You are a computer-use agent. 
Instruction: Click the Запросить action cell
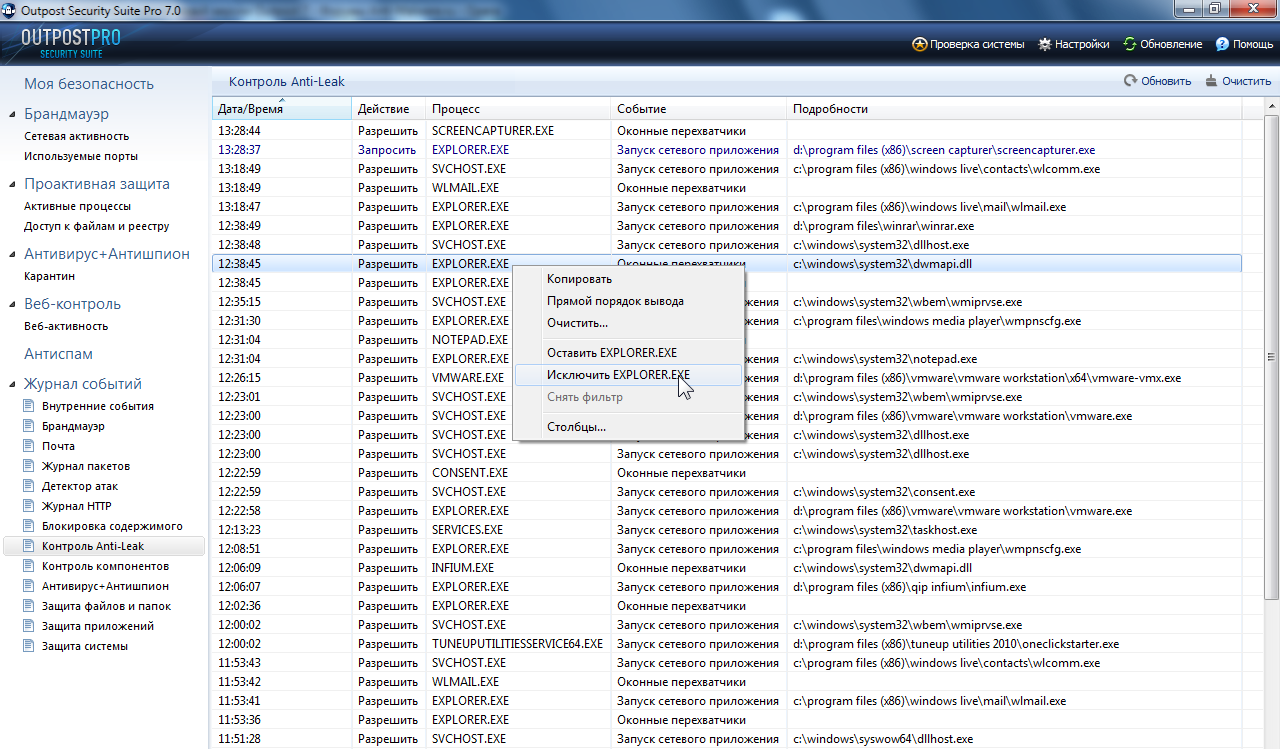387,150
